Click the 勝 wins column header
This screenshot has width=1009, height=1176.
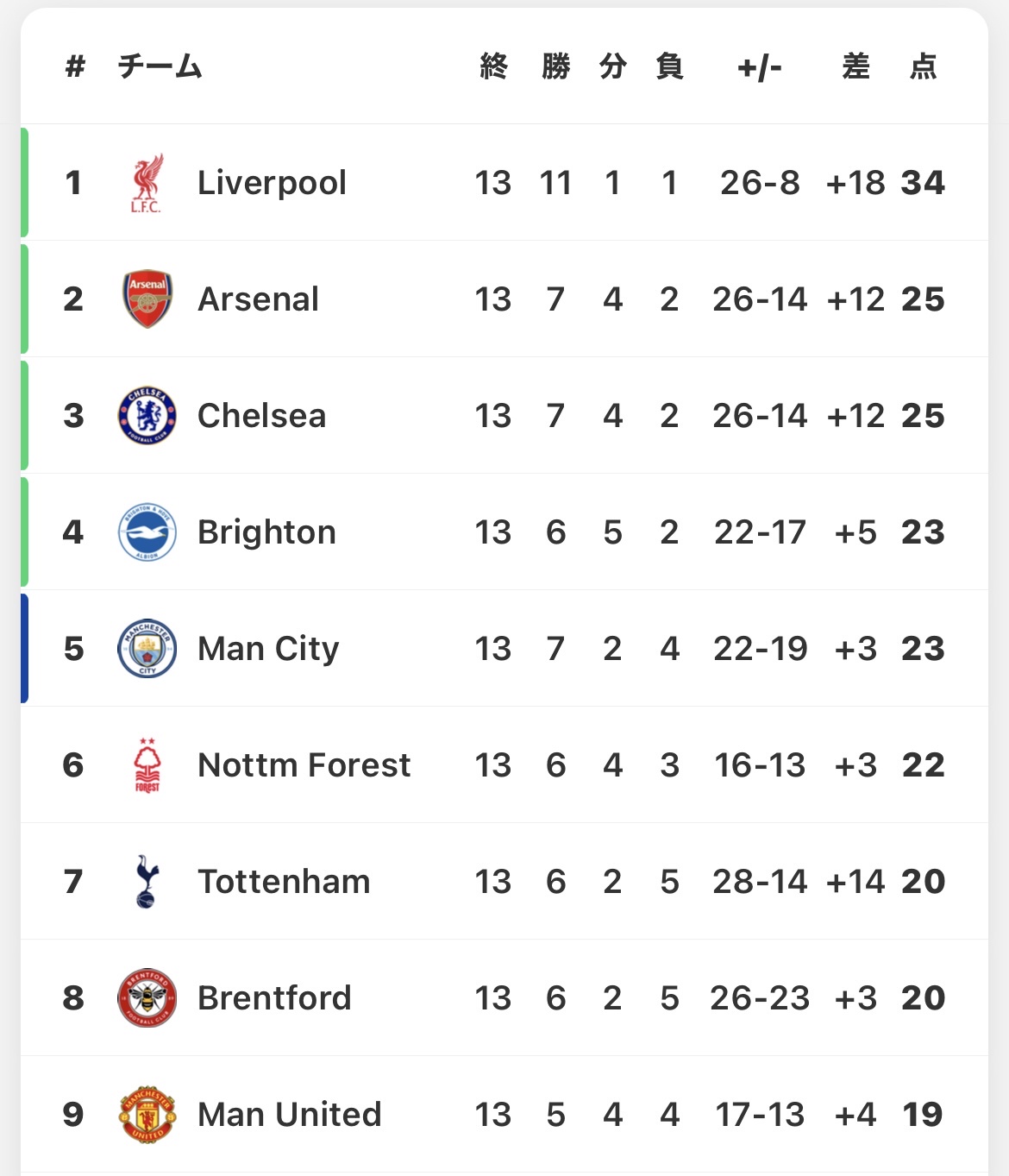coord(555,66)
